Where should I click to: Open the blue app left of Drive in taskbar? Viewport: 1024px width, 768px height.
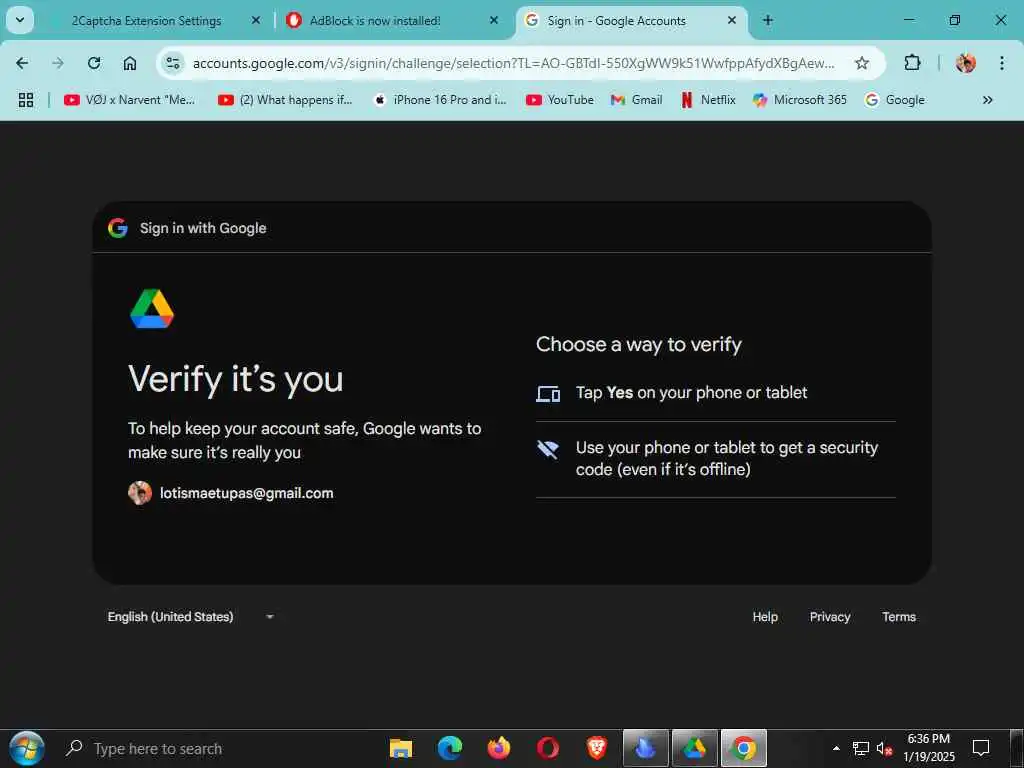click(x=645, y=748)
